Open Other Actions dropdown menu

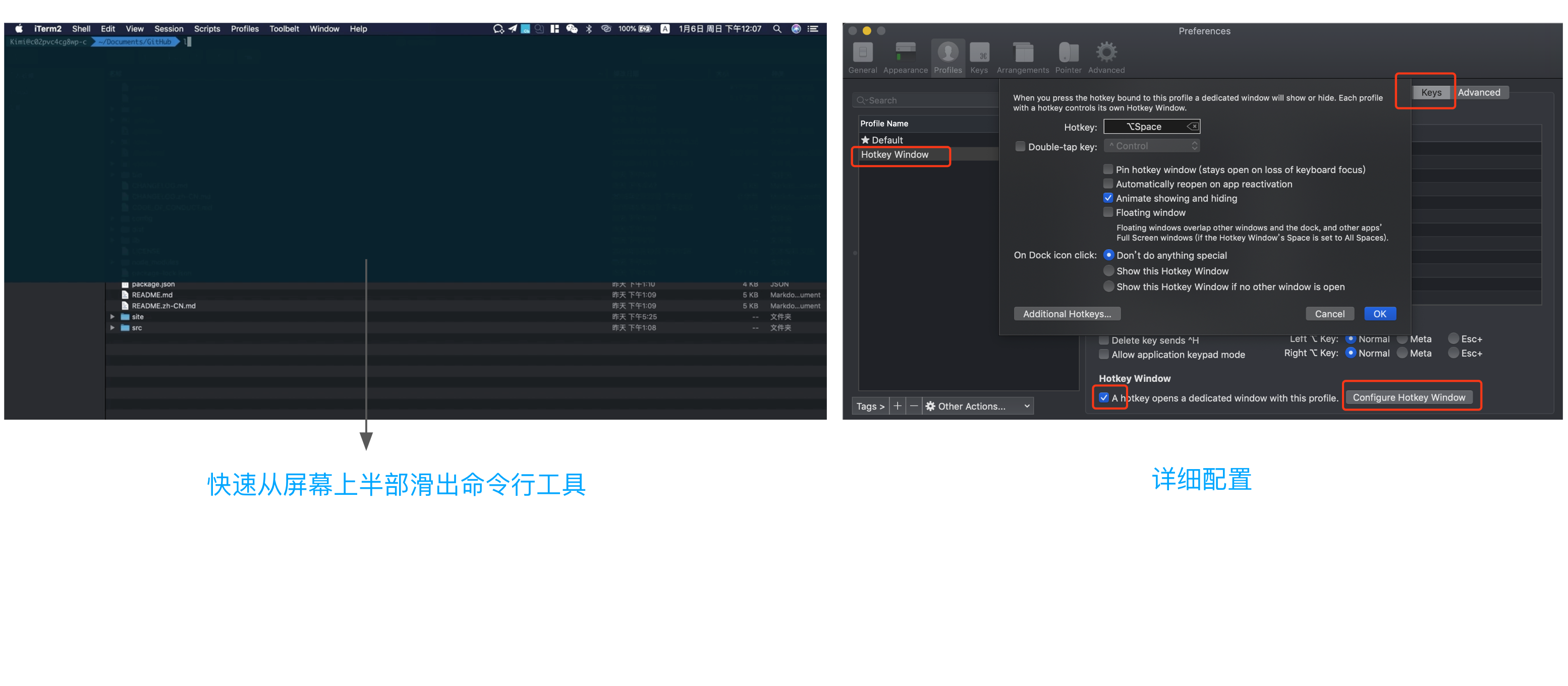(x=978, y=406)
